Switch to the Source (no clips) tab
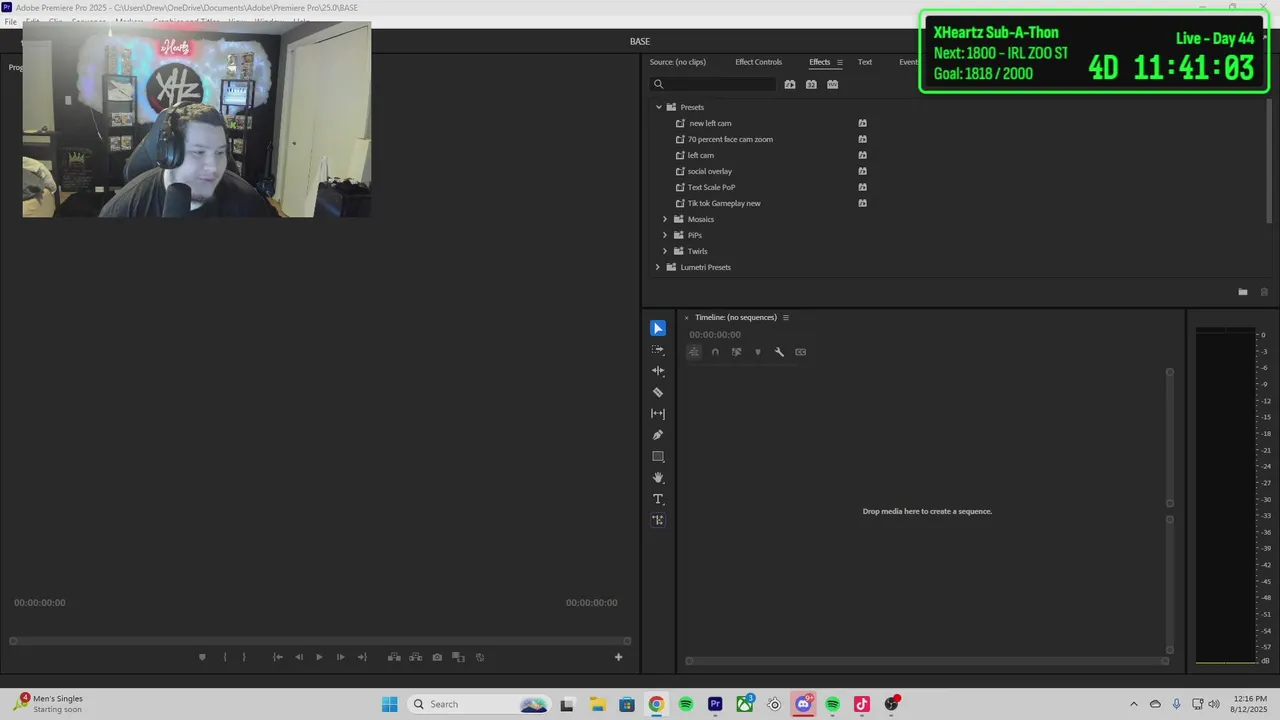 click(677, 62)
